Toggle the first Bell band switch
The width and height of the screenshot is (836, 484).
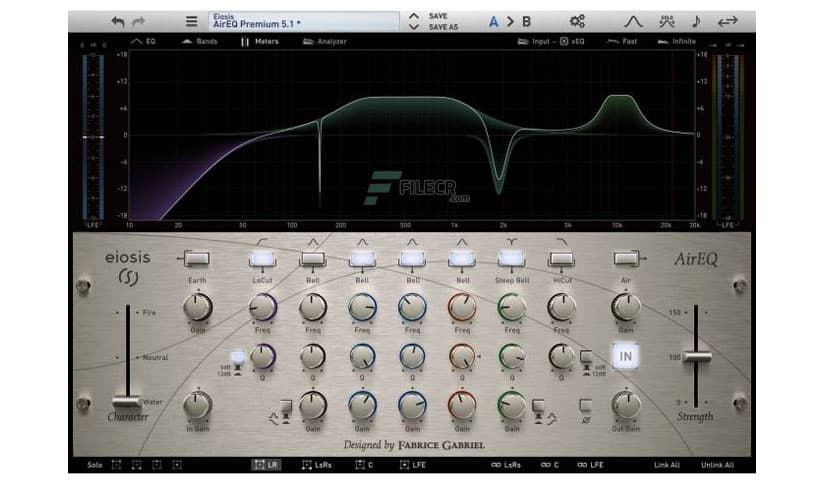point(312,259)
